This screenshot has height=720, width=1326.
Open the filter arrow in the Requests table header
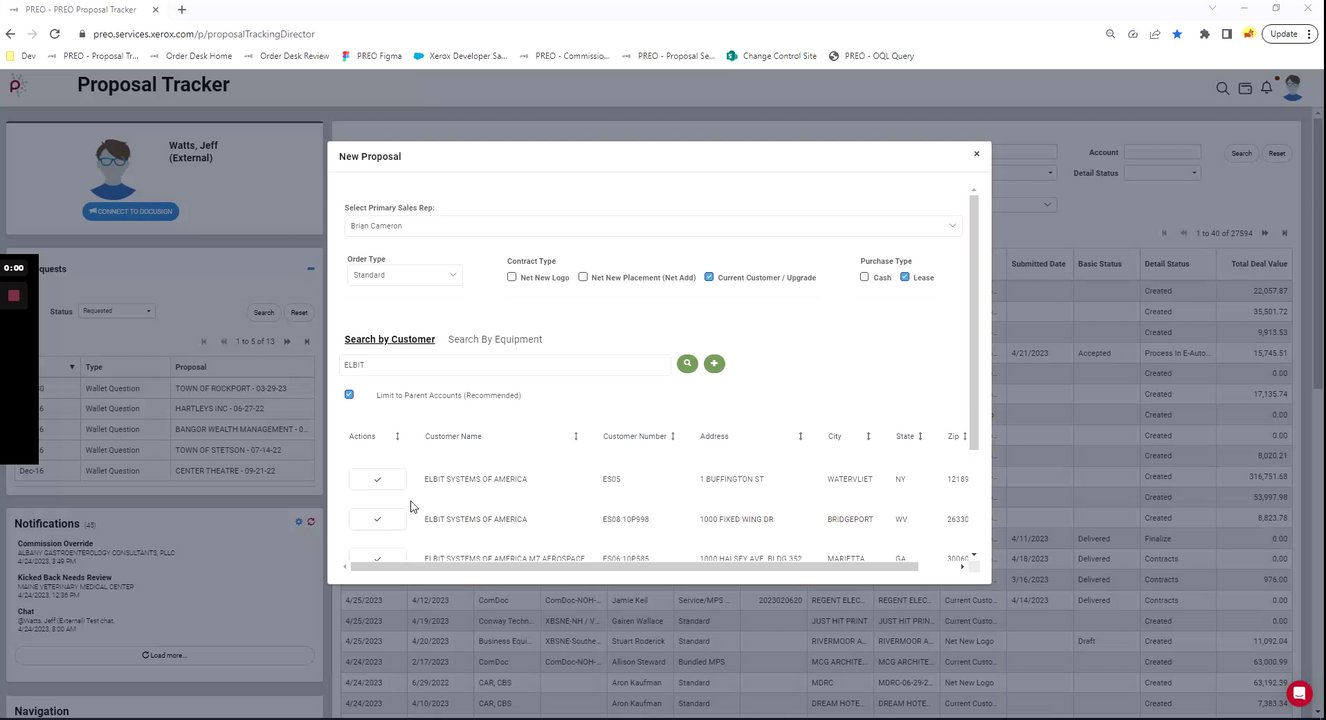tap(71, 367)
